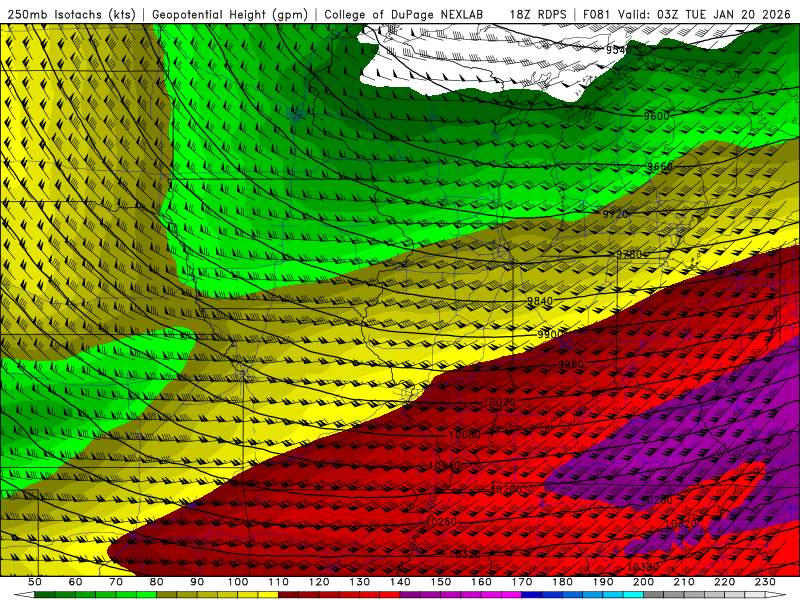Select the 10140 height contour label

pos(444,465)
